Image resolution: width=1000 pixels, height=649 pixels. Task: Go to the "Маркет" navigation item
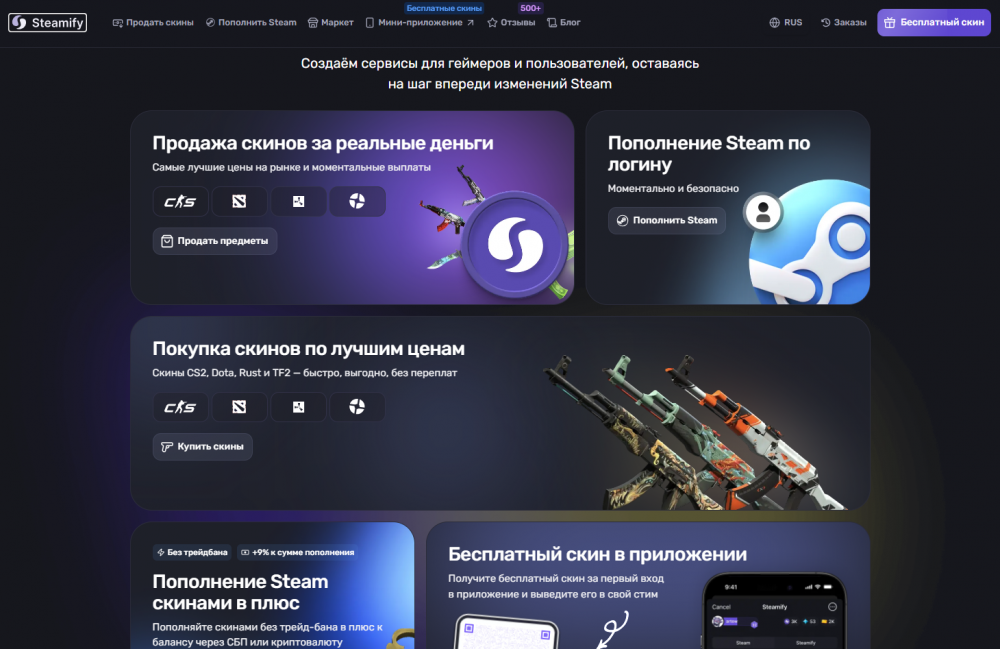click(x=330, y=22)
